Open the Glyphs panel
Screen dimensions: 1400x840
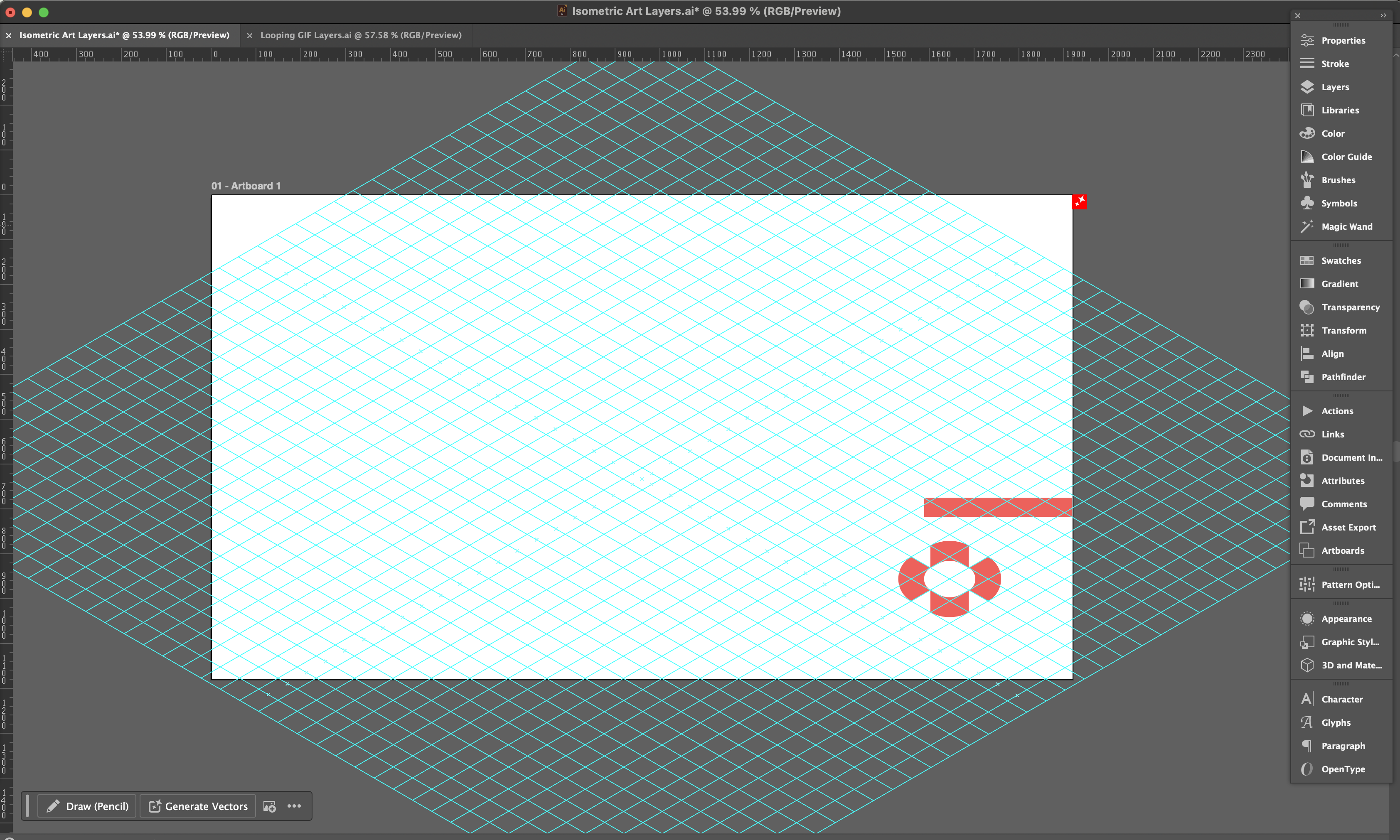1336,722
